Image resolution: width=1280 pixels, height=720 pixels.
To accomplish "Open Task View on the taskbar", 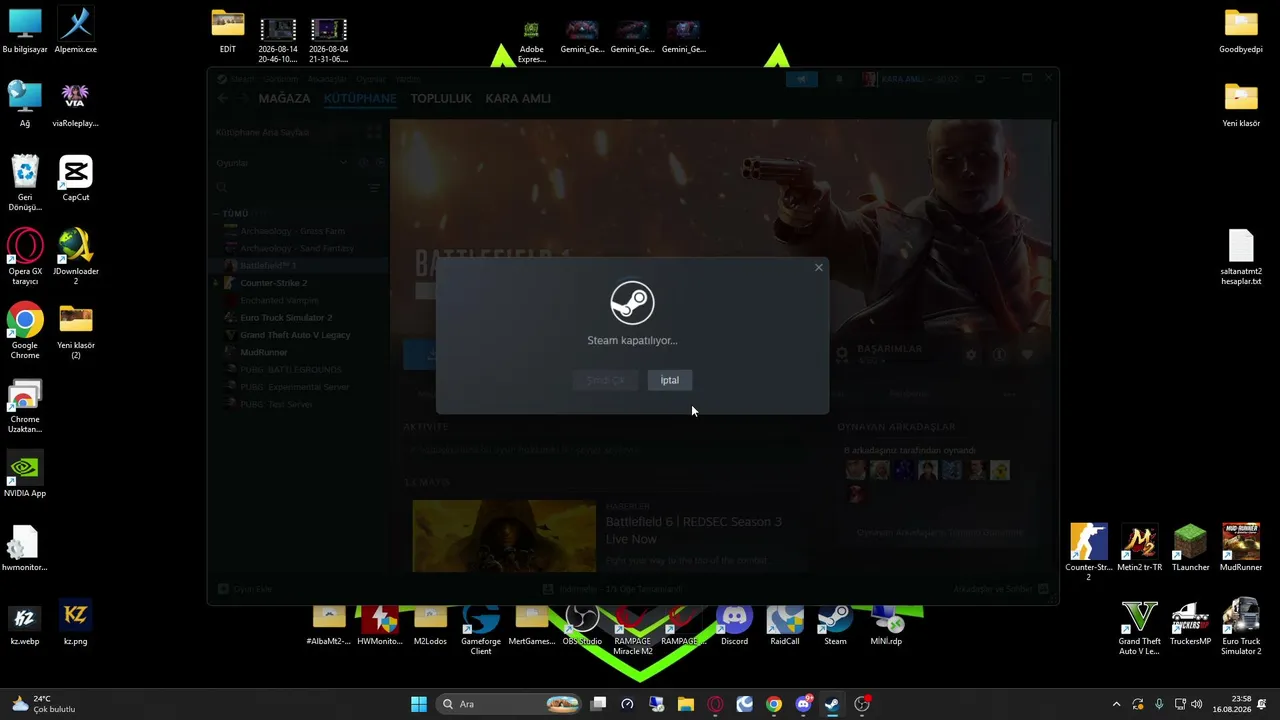I will pos(598,704).
